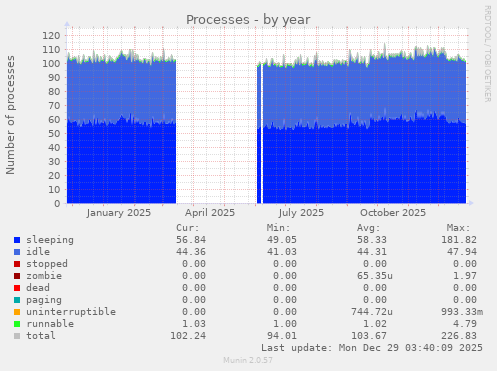
Task: Click idle current value 44.36
Action: [x=191, y=252]
